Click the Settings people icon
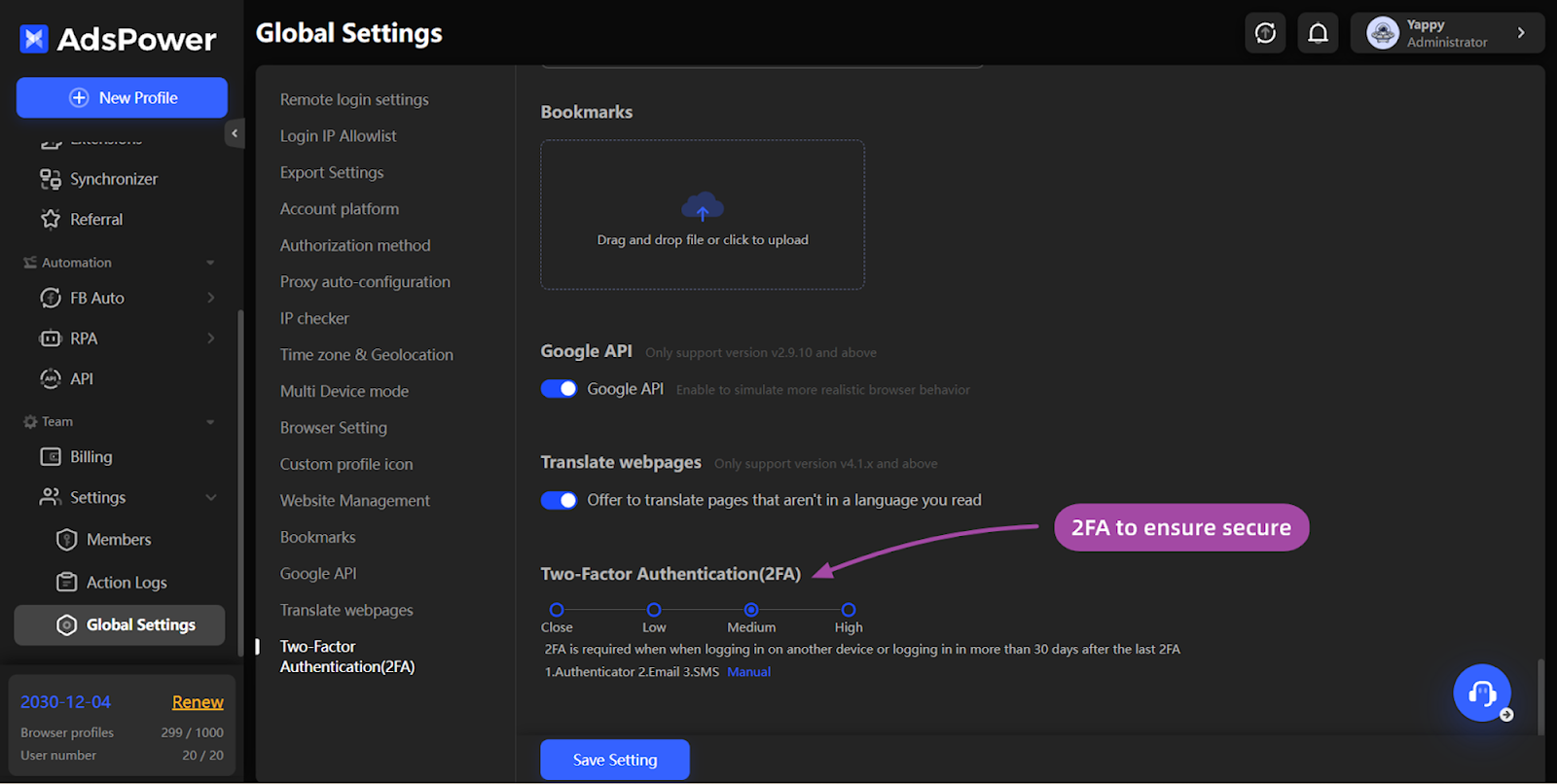Screen dimensions: 1557x784 coord(50,497)
